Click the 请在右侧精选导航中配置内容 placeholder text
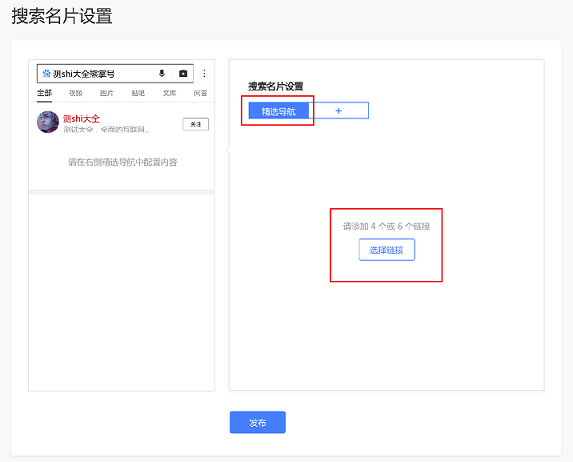 click(123, 162)
